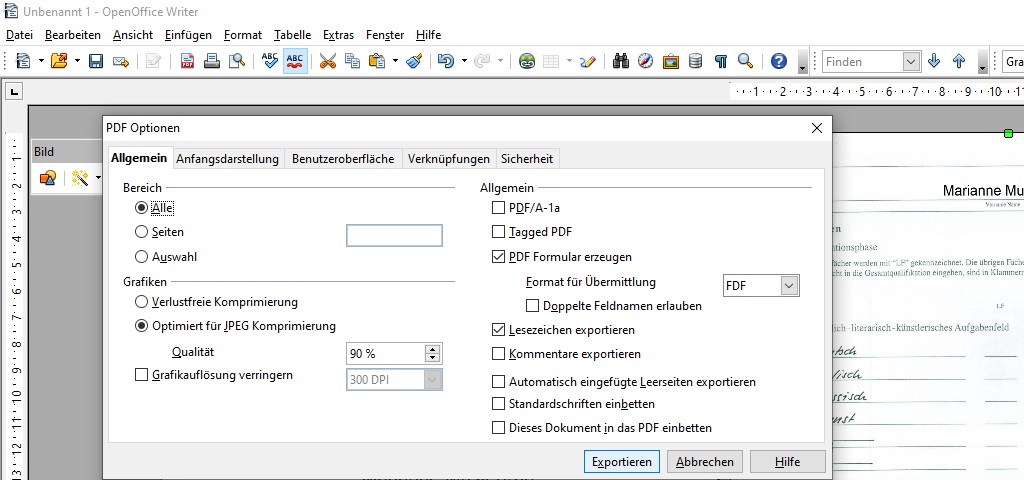Open the Finden search box dropdown arrow
This screenshot has height=480, width=1024.
pyautogui.click(x=911, y=61)
